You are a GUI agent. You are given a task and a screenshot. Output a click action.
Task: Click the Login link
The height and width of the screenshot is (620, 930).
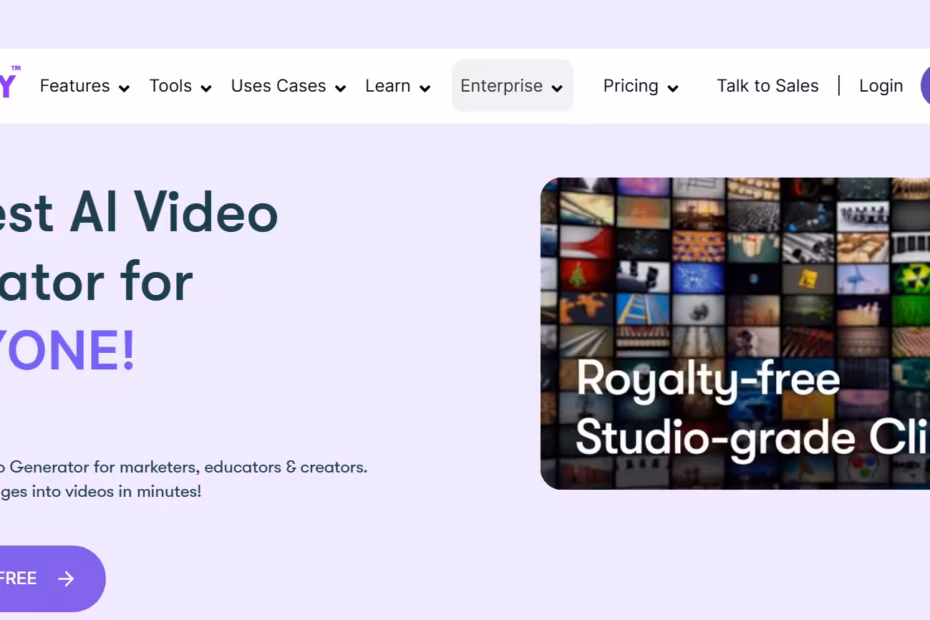(880, 86)
